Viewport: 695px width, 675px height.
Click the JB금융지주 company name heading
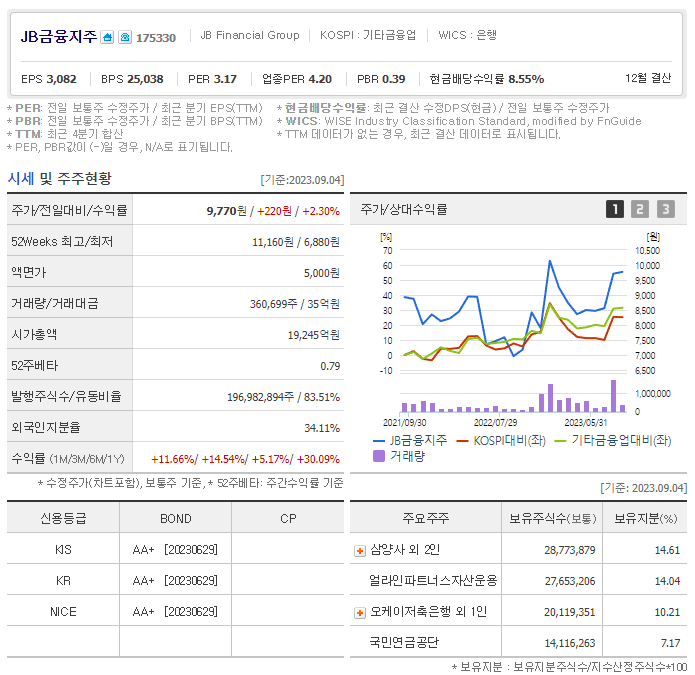59,36
